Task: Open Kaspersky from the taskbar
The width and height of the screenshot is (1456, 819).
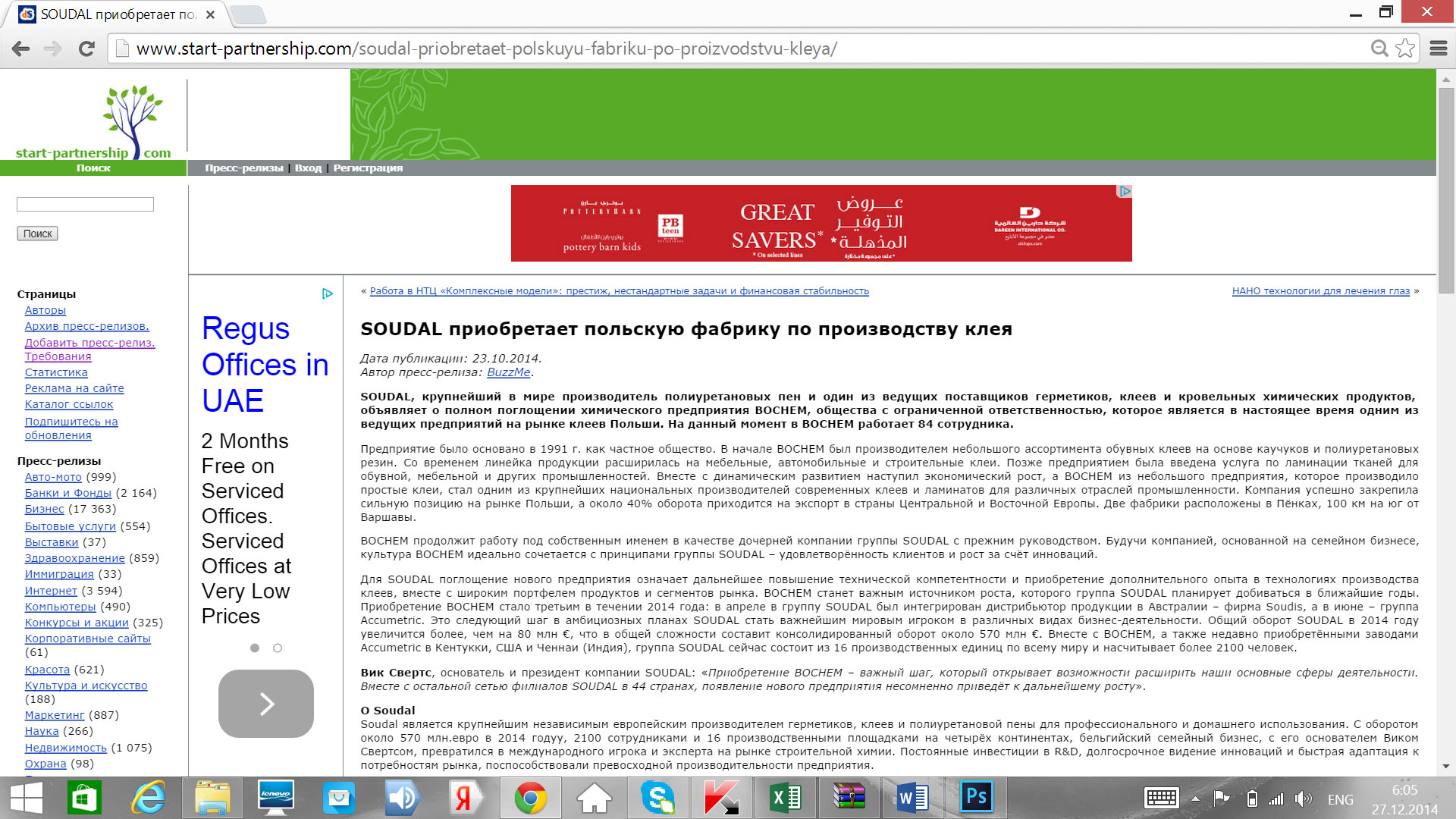Action: pos(722,798)
